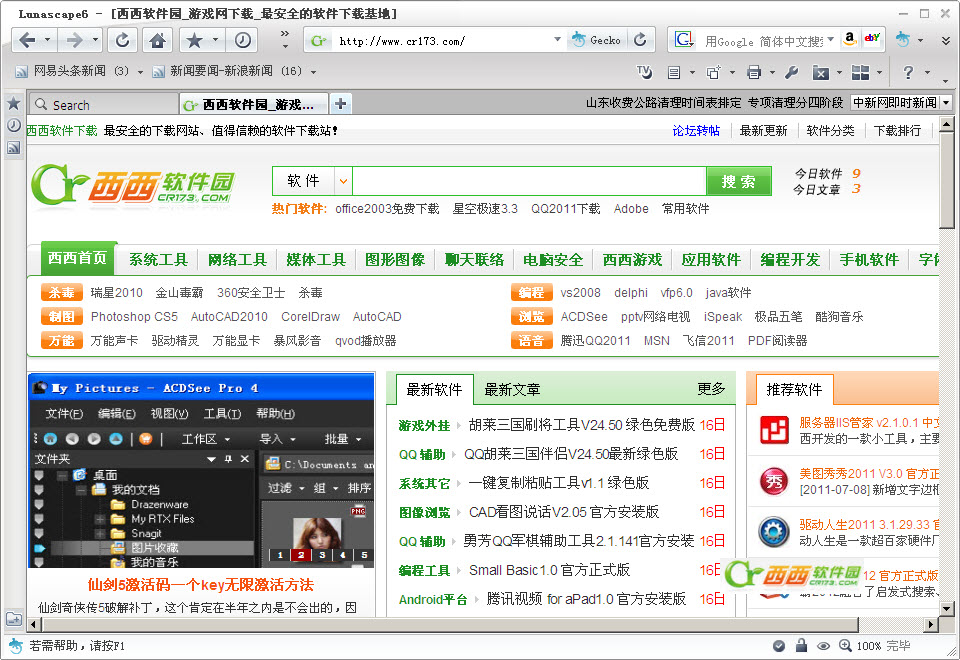Go to the Home page icon
The height and width of the screenshot is (660, 960).
tap(157, 40)
